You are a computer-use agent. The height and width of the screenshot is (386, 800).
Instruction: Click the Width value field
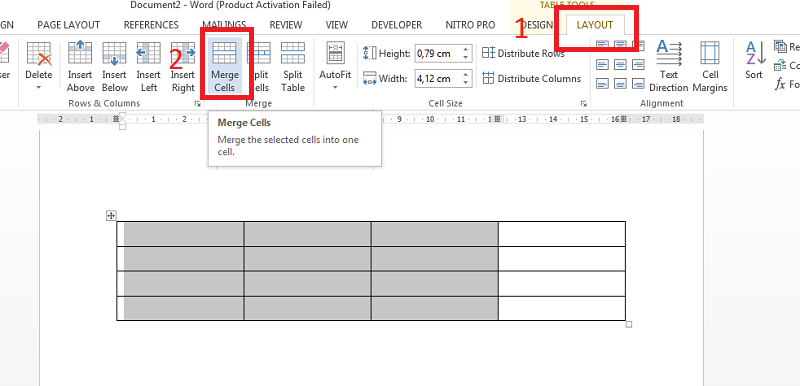coord(438,79)
